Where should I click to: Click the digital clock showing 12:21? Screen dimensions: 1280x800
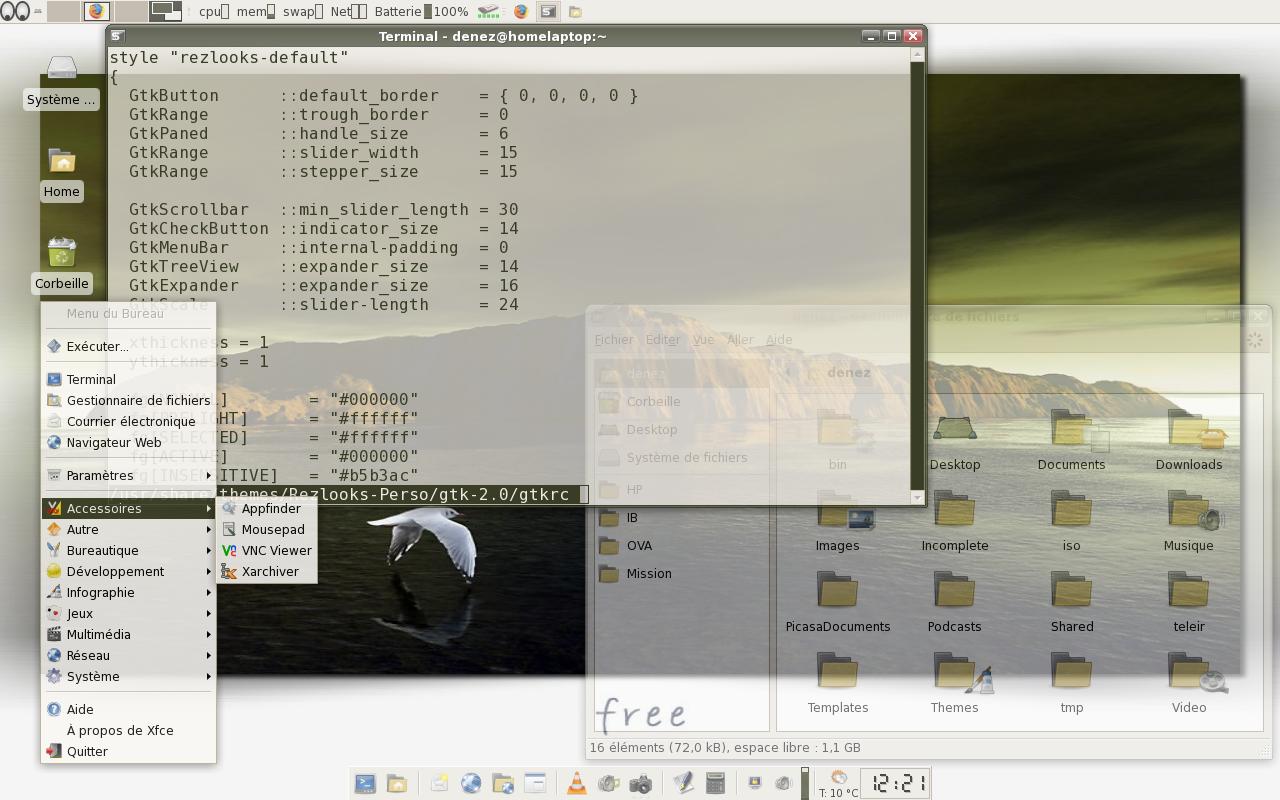click(897, 783)
